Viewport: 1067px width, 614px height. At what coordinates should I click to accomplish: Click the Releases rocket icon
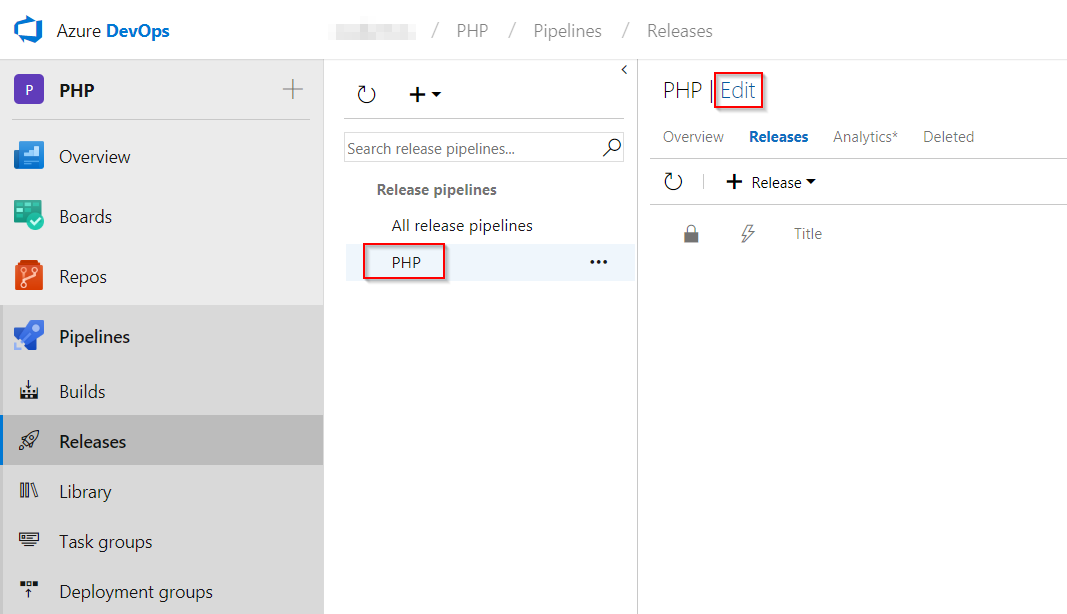pos(29,440)
